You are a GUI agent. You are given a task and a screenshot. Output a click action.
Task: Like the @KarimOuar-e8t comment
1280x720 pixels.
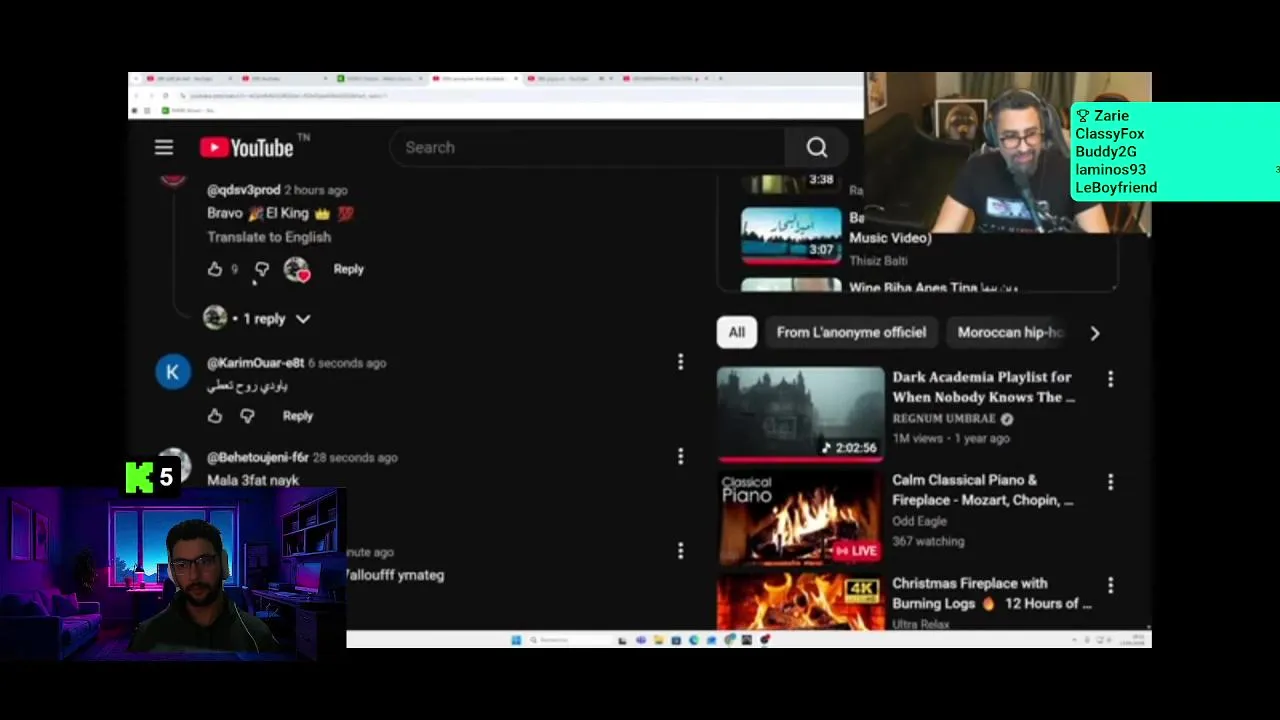215,416
